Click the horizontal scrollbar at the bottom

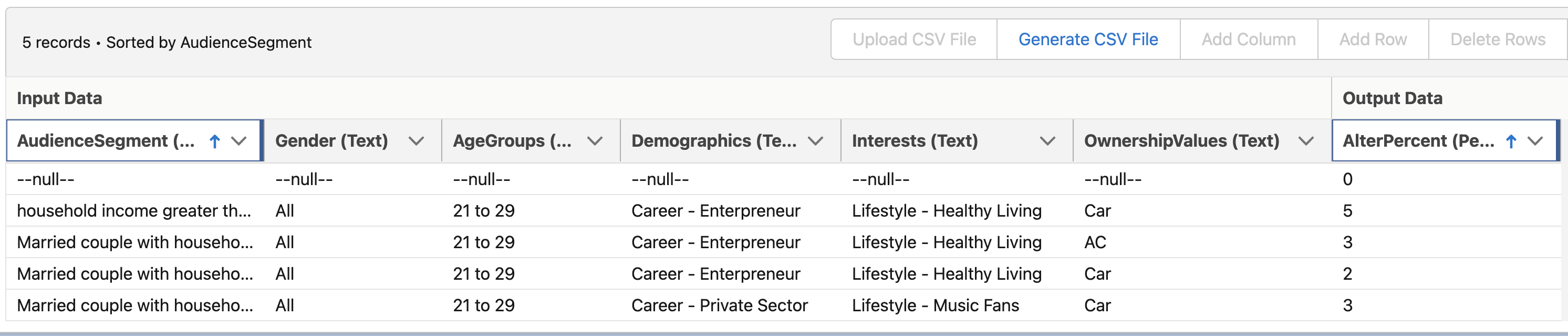tap(784, 332)
